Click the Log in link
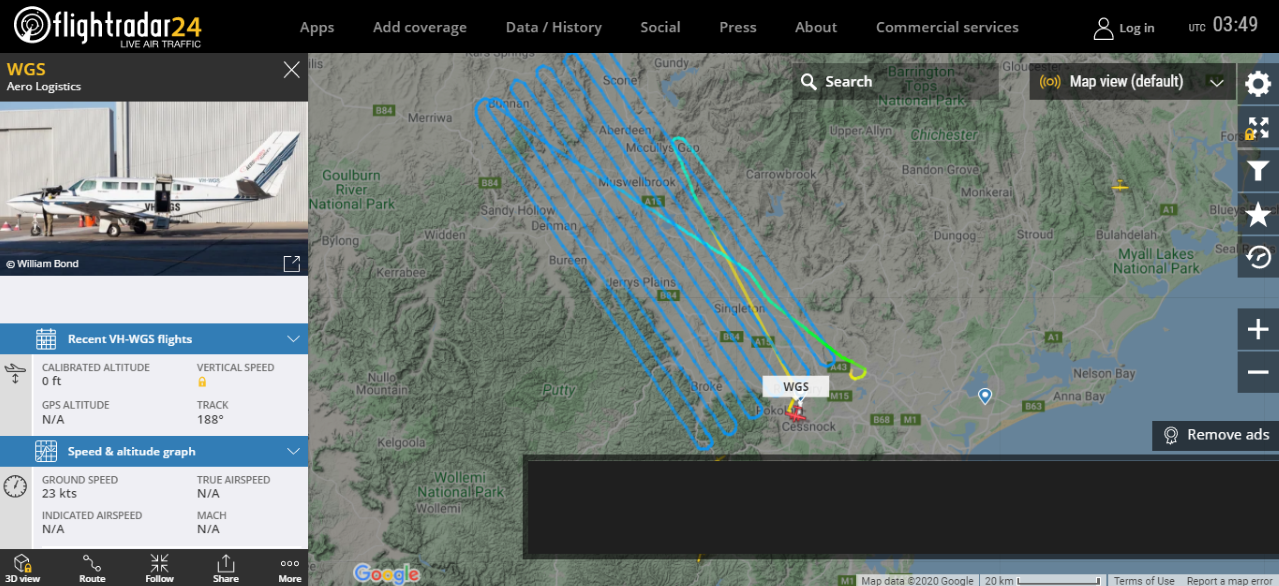This screenshot has height=586, width=1279. [x=1124, y=28]
